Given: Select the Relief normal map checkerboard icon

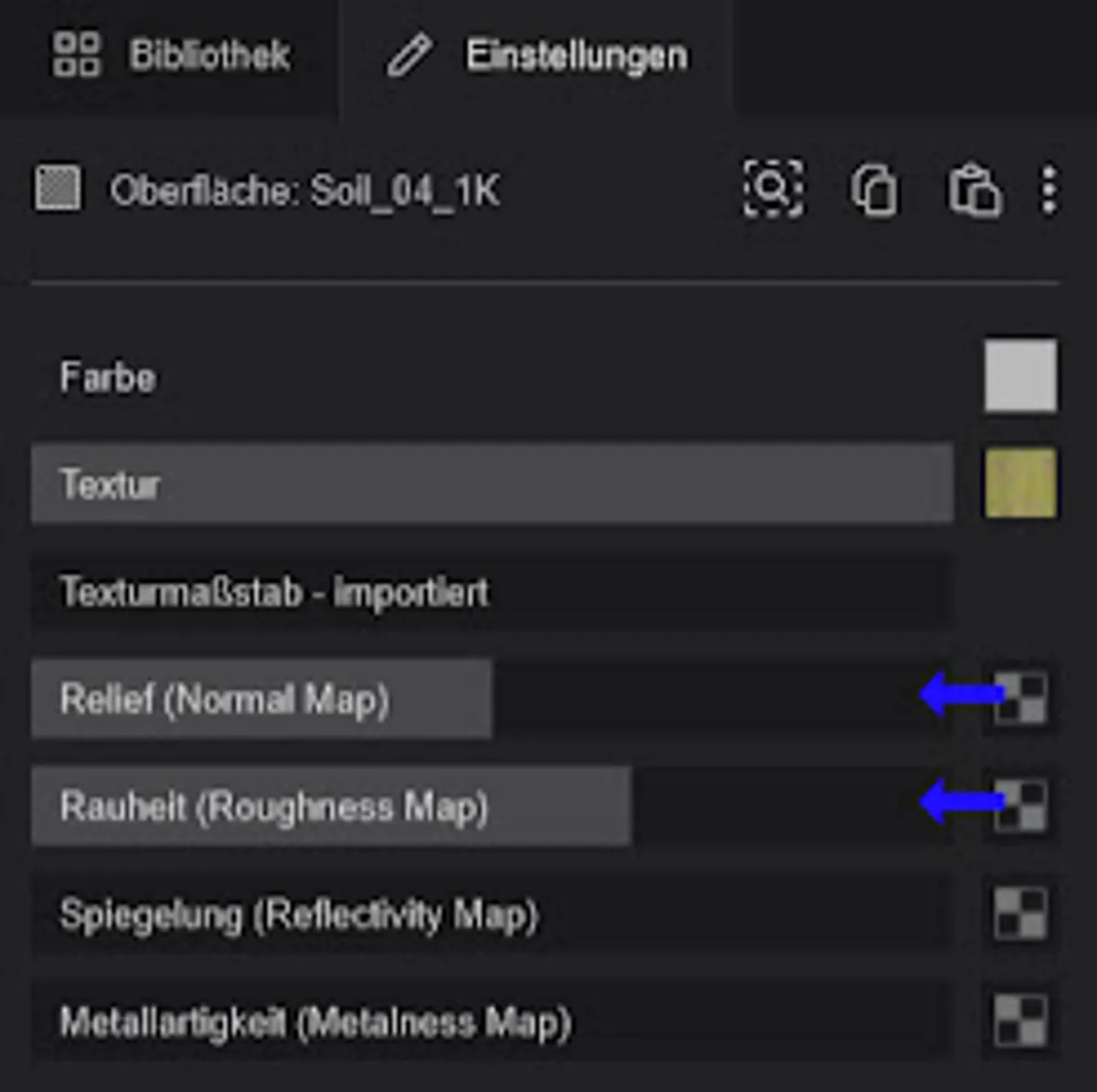Looking at the screenshot, I should (x=1020, y=698).
